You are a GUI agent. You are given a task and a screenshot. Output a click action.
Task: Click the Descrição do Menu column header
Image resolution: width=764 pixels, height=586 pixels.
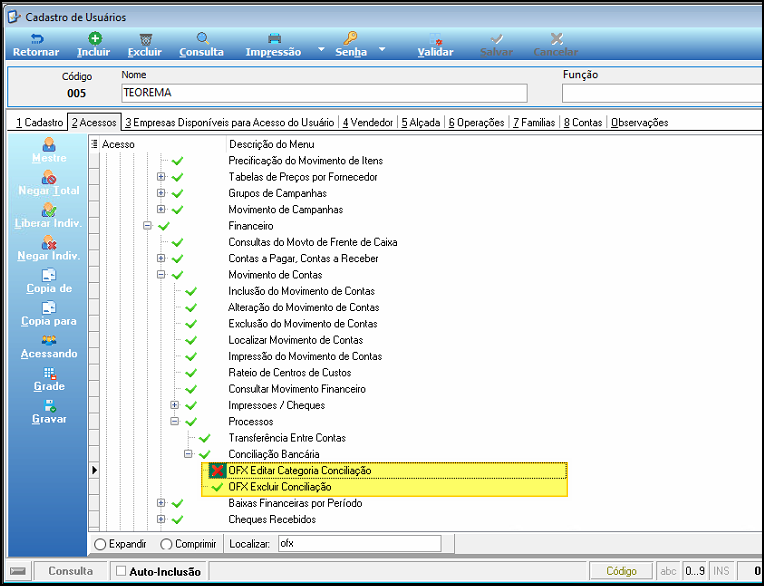(271, 144)
